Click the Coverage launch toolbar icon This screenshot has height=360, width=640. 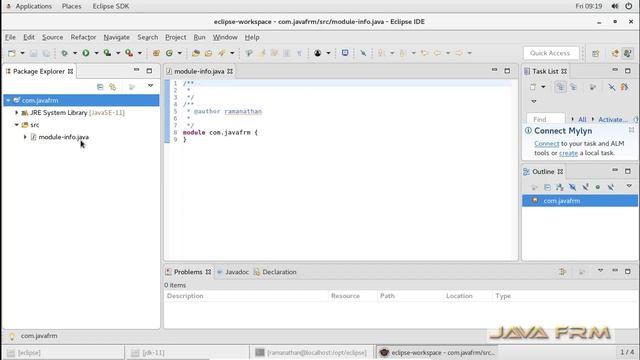107,53
